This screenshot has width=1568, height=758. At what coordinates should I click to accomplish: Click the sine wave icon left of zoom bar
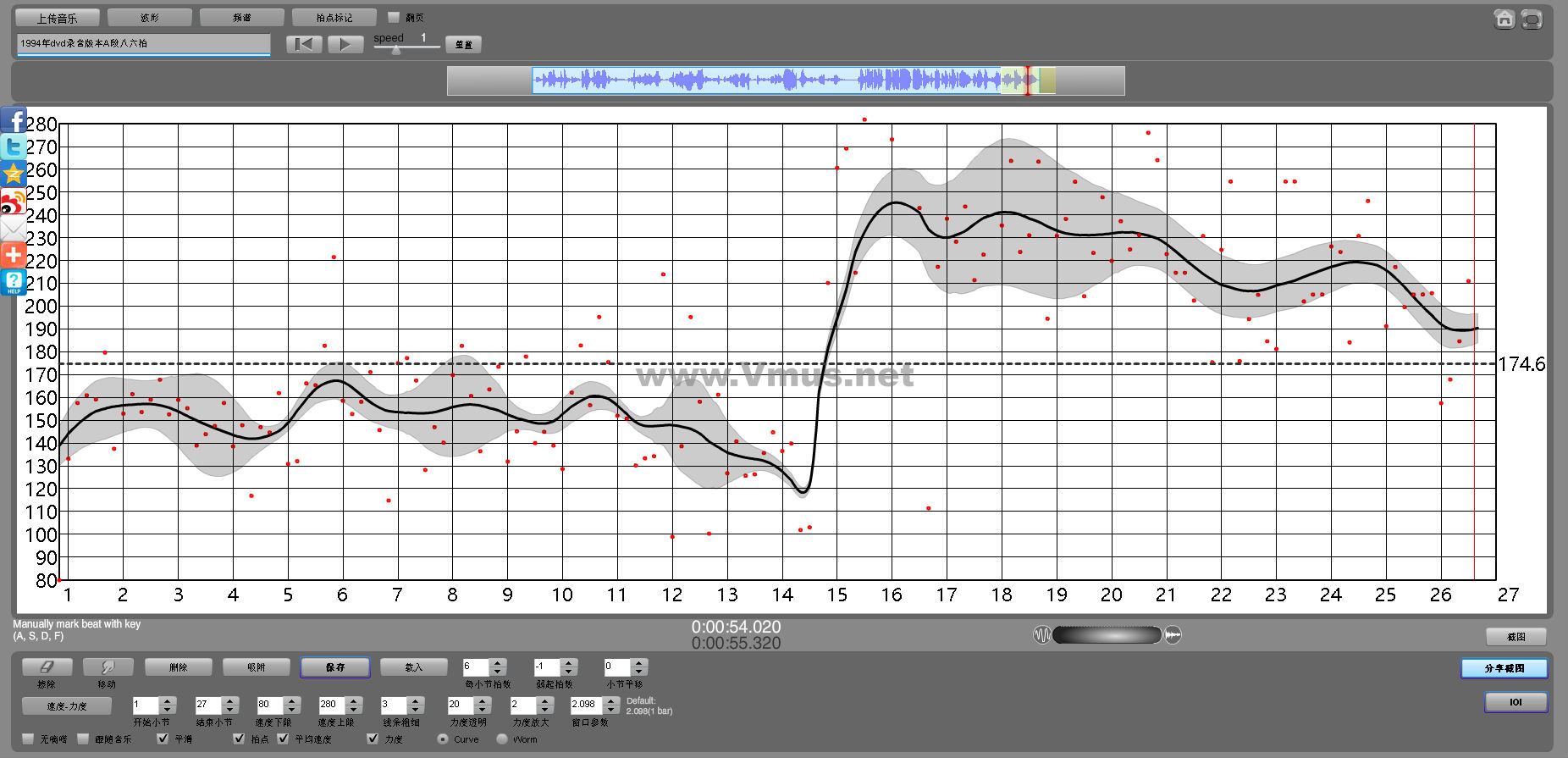pyautogui.click(x=1041, y=634)
